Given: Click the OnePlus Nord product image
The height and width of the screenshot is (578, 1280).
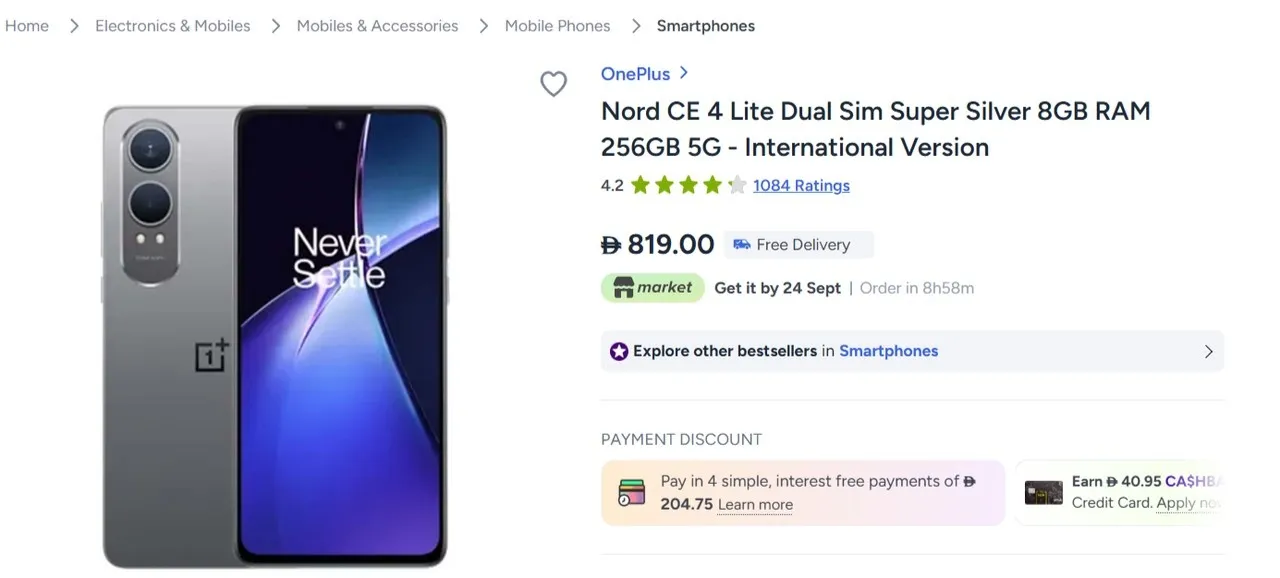Looking at the screenshot, I should [x=275, y=330].
